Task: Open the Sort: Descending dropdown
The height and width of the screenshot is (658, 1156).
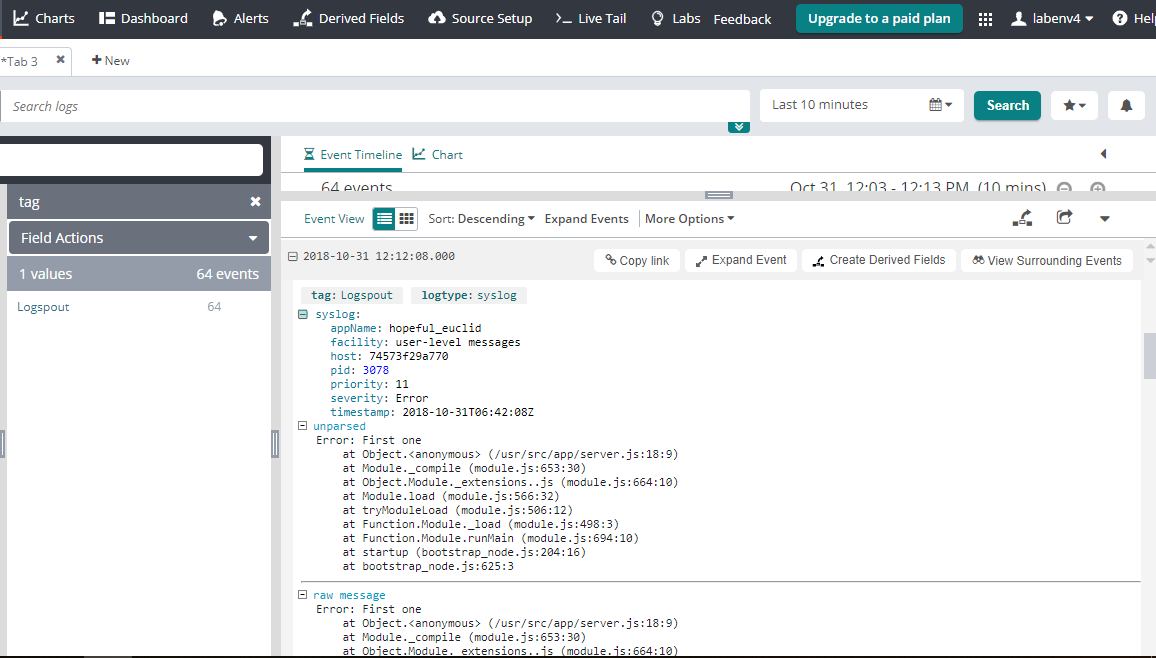Action: pos(481,219)
